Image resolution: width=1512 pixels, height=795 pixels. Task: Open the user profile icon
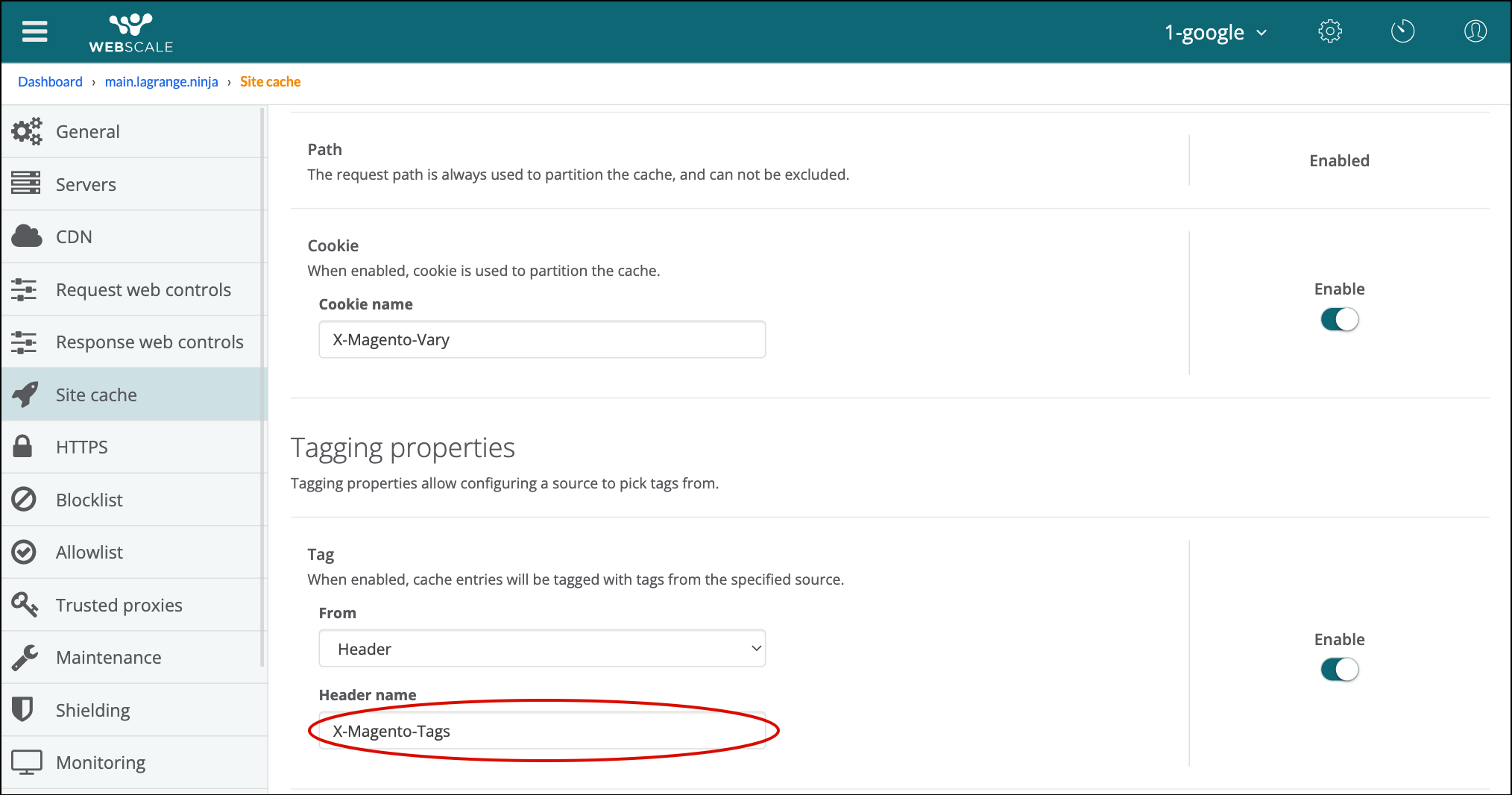[1475, 31]
